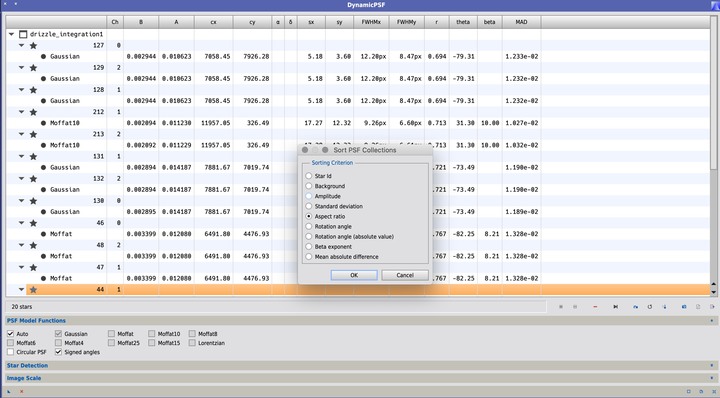Click the MAD value 1.027e-02
This screenshot has height=398, width=720.
click(x=522, y=123)
